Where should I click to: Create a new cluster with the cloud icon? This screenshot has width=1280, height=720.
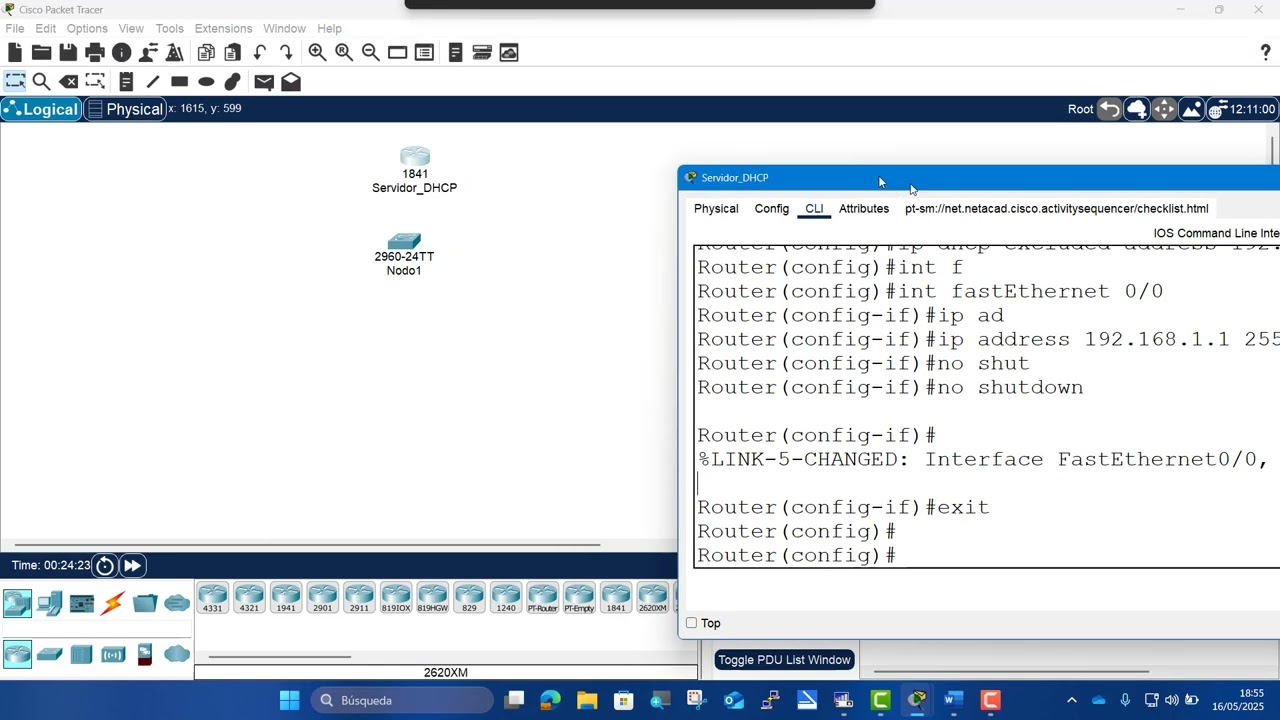1137,109
